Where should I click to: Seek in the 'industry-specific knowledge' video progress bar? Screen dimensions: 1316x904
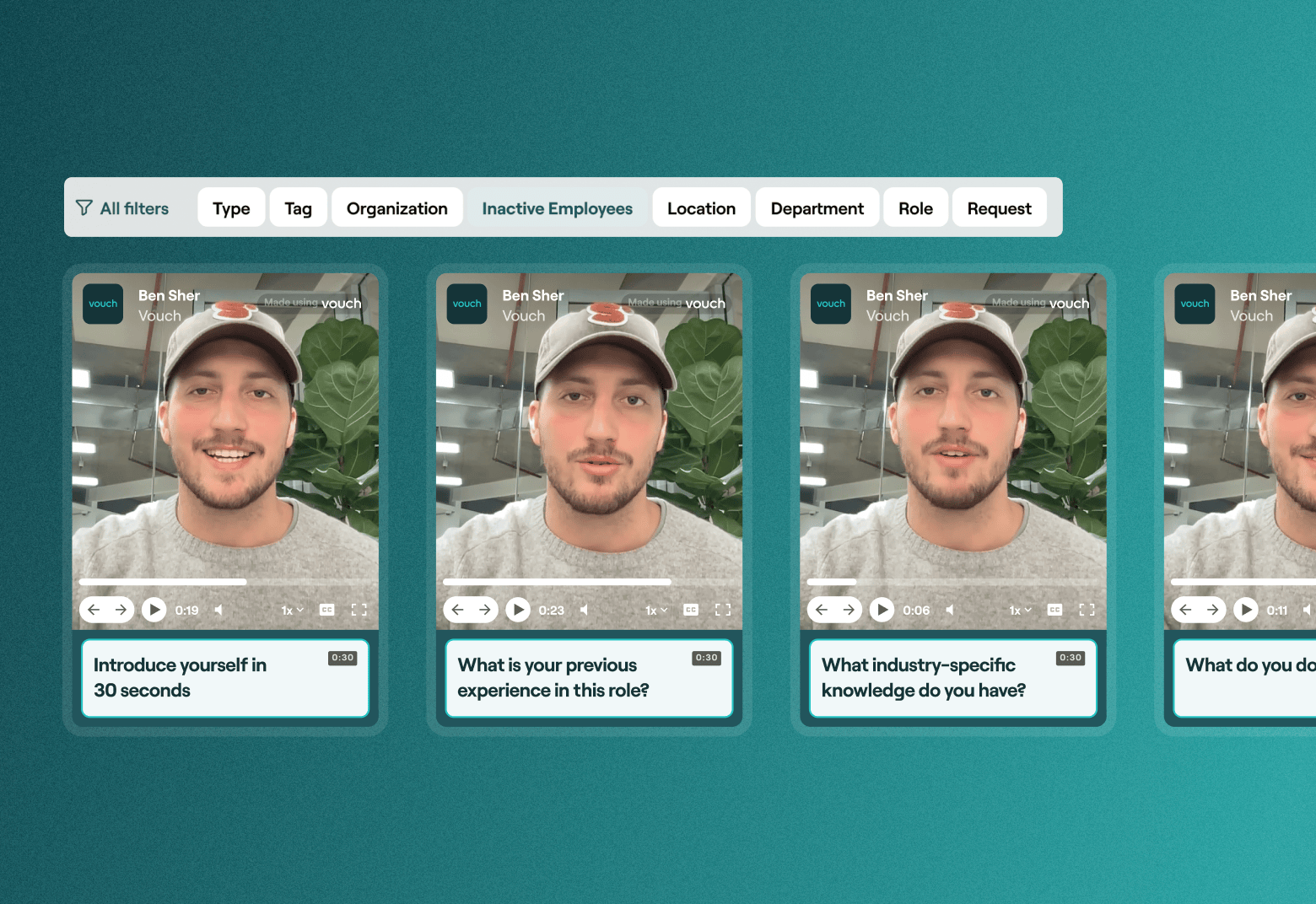[953, 582]
